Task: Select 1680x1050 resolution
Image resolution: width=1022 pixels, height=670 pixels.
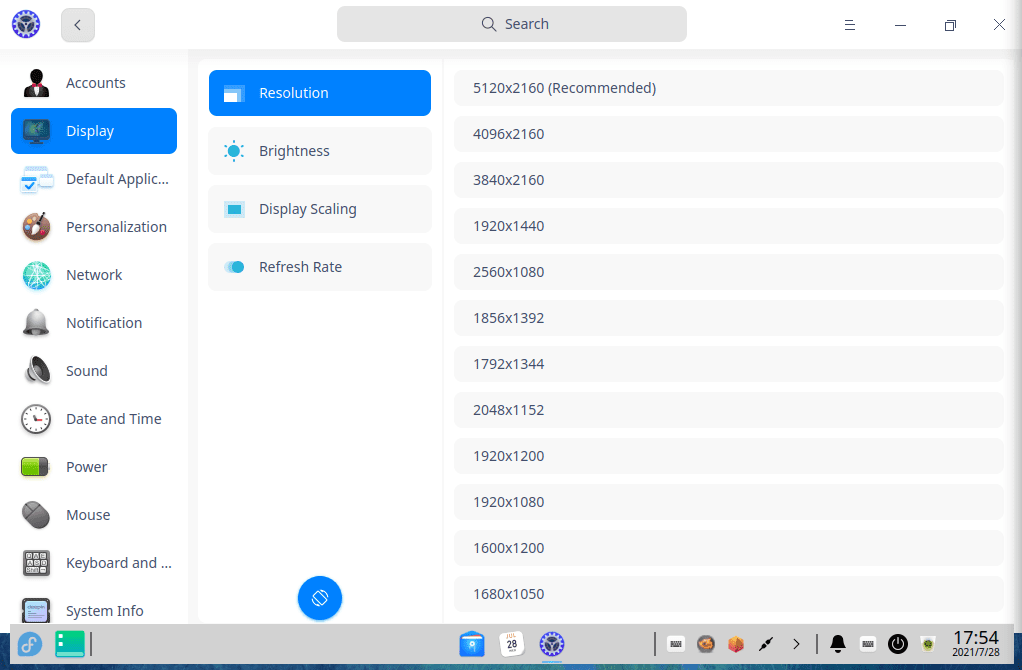Action: 729,594
